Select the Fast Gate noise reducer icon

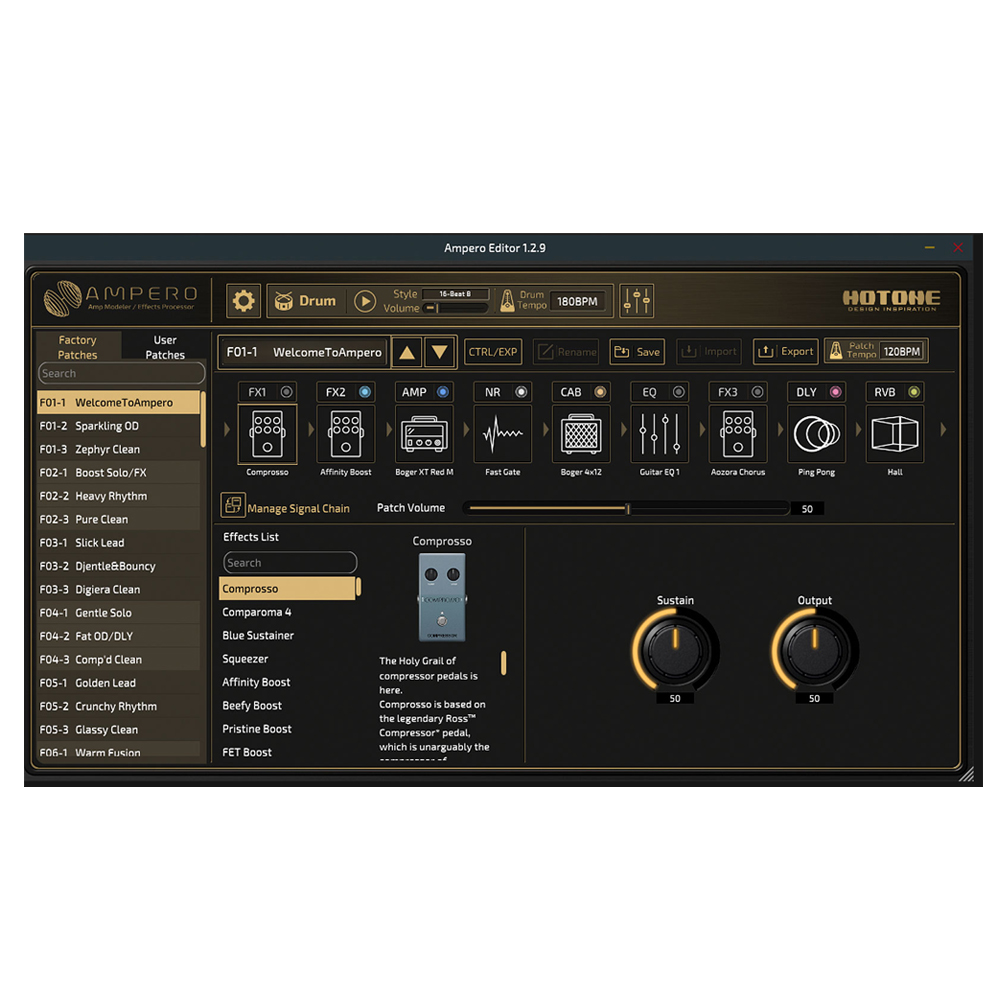click(x=502, y=434)
